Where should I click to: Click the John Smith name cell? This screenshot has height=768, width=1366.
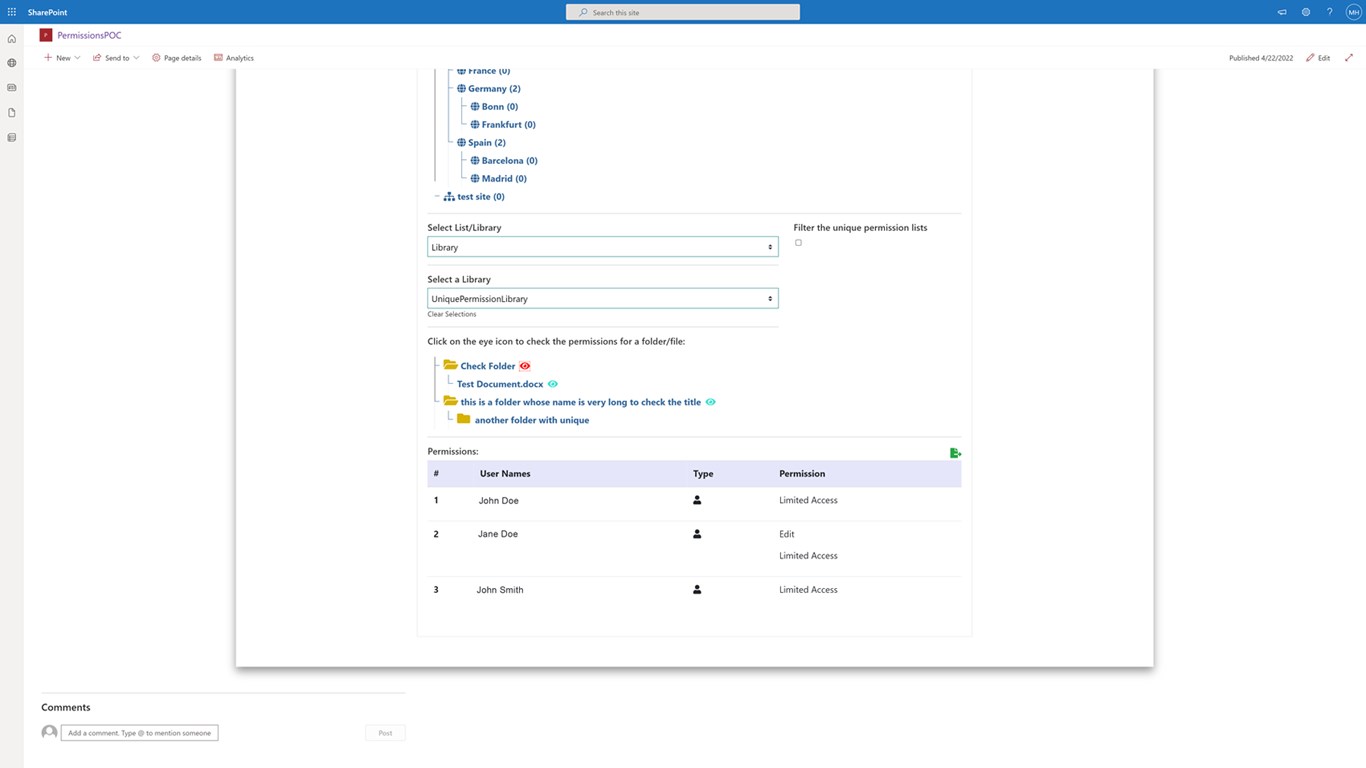coord(500,590)
